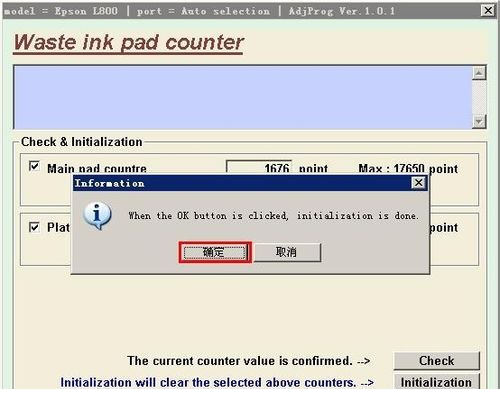The image size is (500, 404).
Task: Click the main pad counter value field
Action: 259,167
